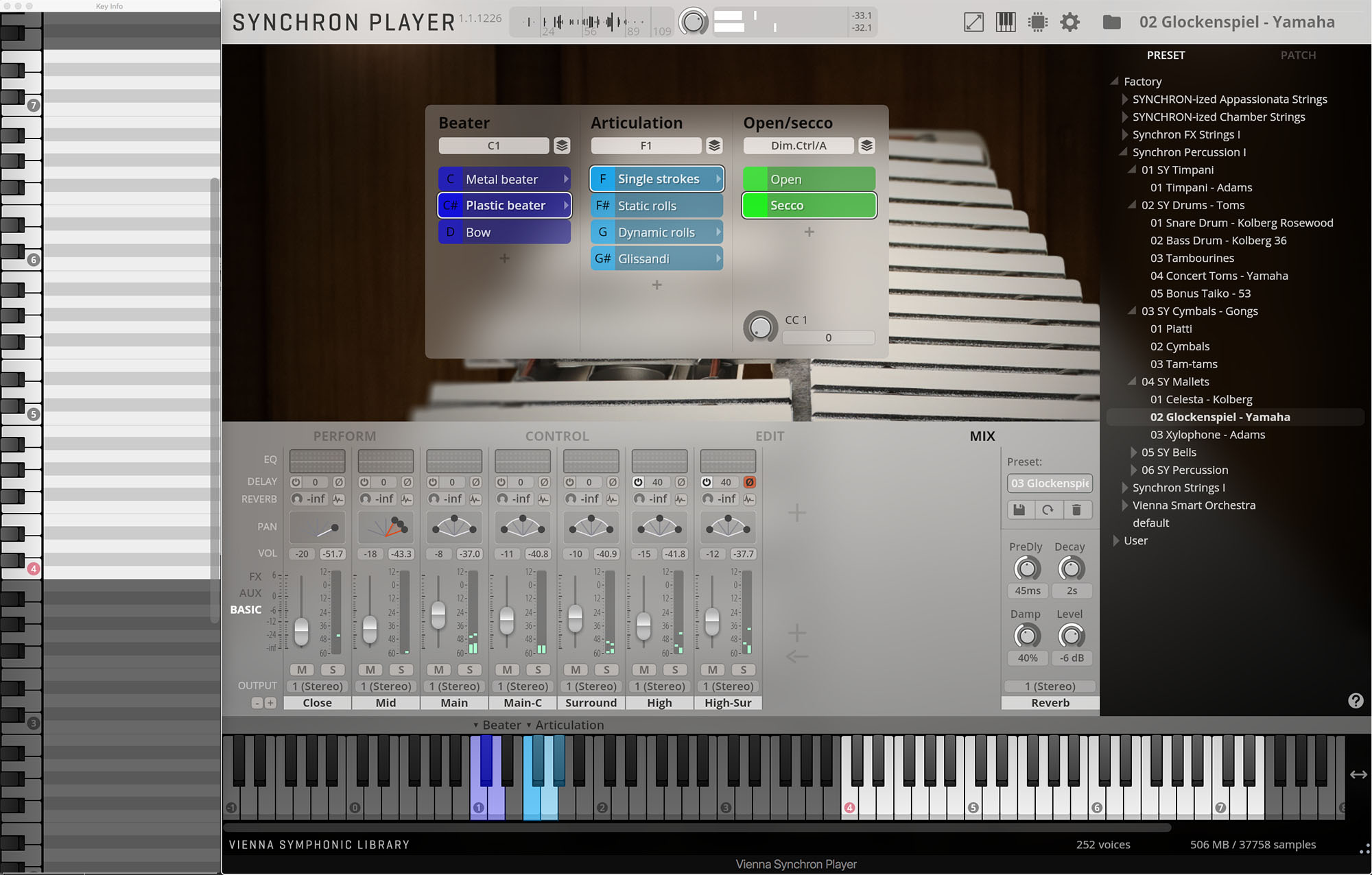Click the Close channel pan display
1372x875 pixels.
317,527
